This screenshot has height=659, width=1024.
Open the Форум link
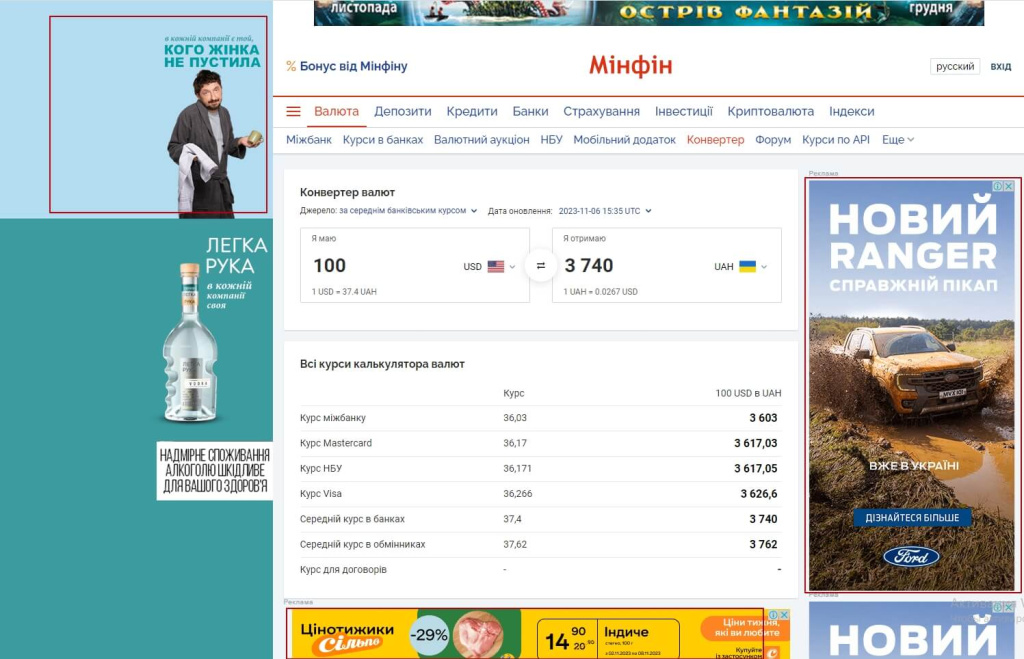pyautogui.click(x=773, y=140)
